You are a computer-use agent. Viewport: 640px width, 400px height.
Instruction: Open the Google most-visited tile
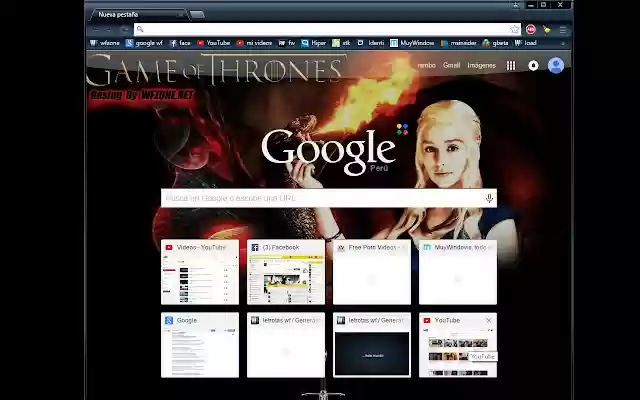[200, 345]
